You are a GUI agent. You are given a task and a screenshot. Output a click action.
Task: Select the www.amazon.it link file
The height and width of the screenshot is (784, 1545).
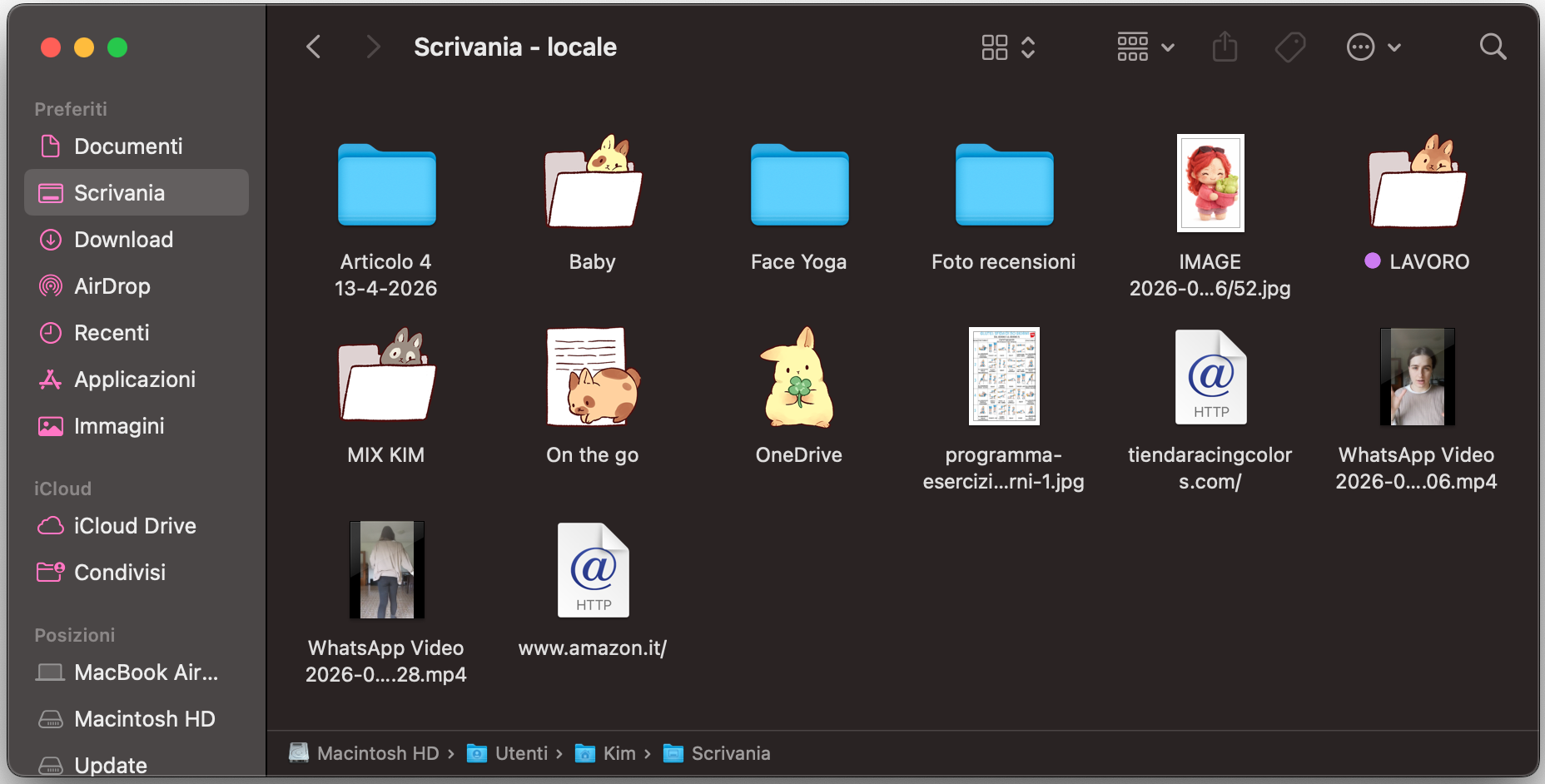592,570
